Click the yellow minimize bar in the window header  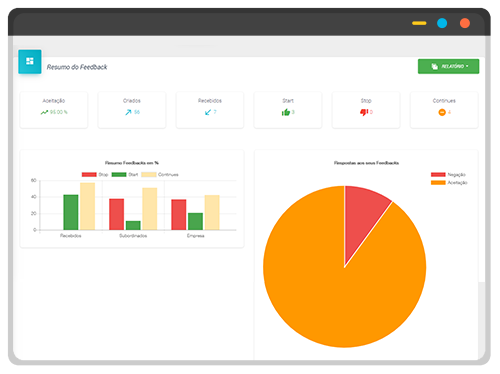point(419,23)
